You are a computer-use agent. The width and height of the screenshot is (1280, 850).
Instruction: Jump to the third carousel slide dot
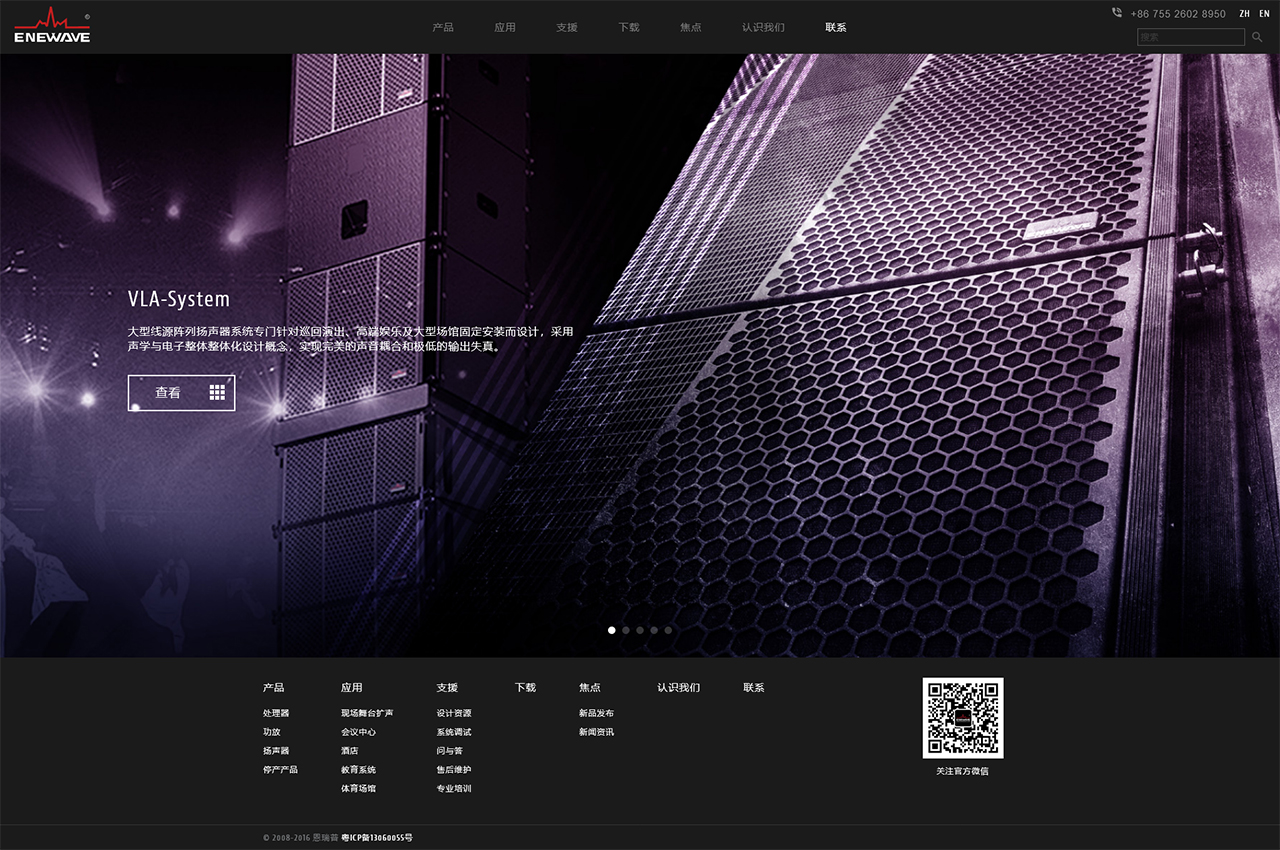tap(640, 630)
